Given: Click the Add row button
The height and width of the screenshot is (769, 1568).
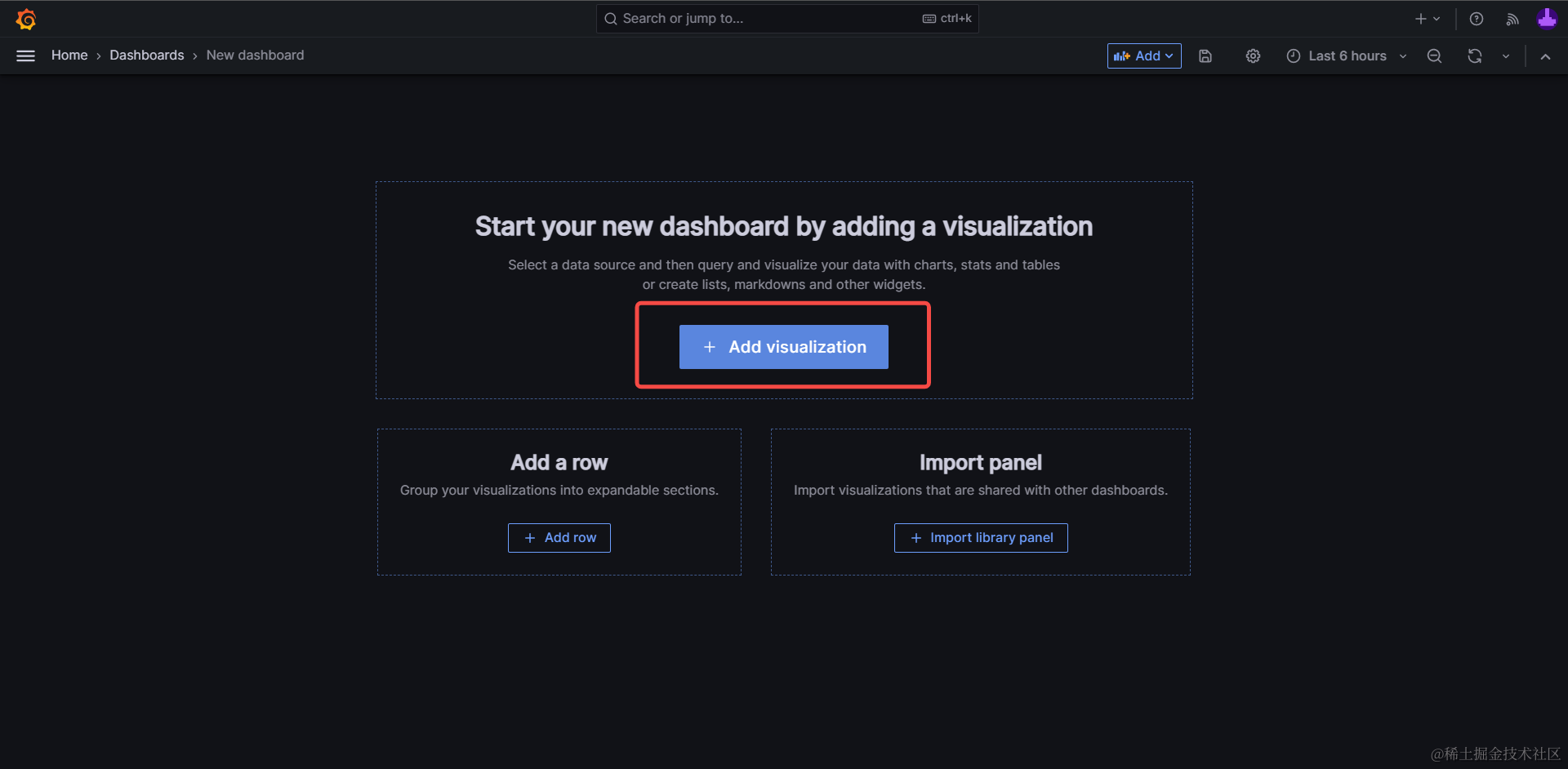Looking at the screenshot, I should click(x=559, y=537).
